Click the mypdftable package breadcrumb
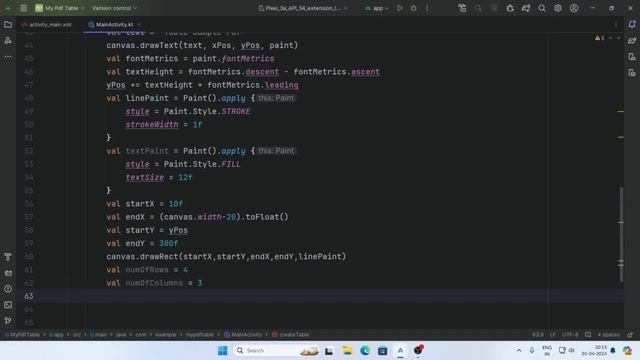640x360 pixels. tap(200, 335)
